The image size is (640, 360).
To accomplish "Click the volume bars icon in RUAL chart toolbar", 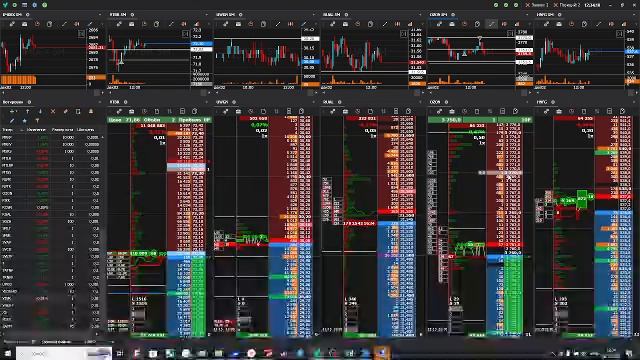I will click(x=410, y=24).
